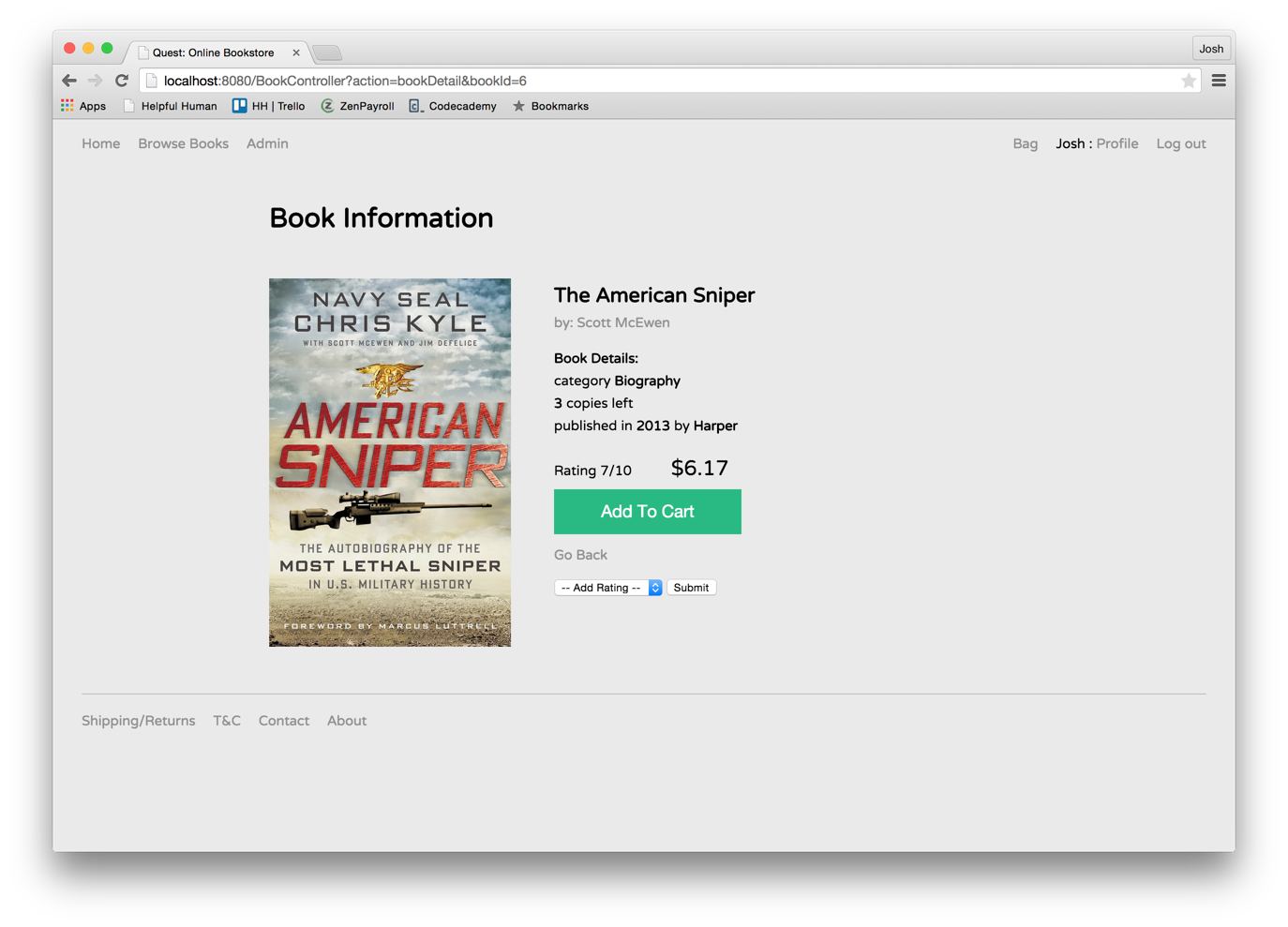1288x927 pixels.
Task: Click the Add To Cart button
Action: point(647,511)
